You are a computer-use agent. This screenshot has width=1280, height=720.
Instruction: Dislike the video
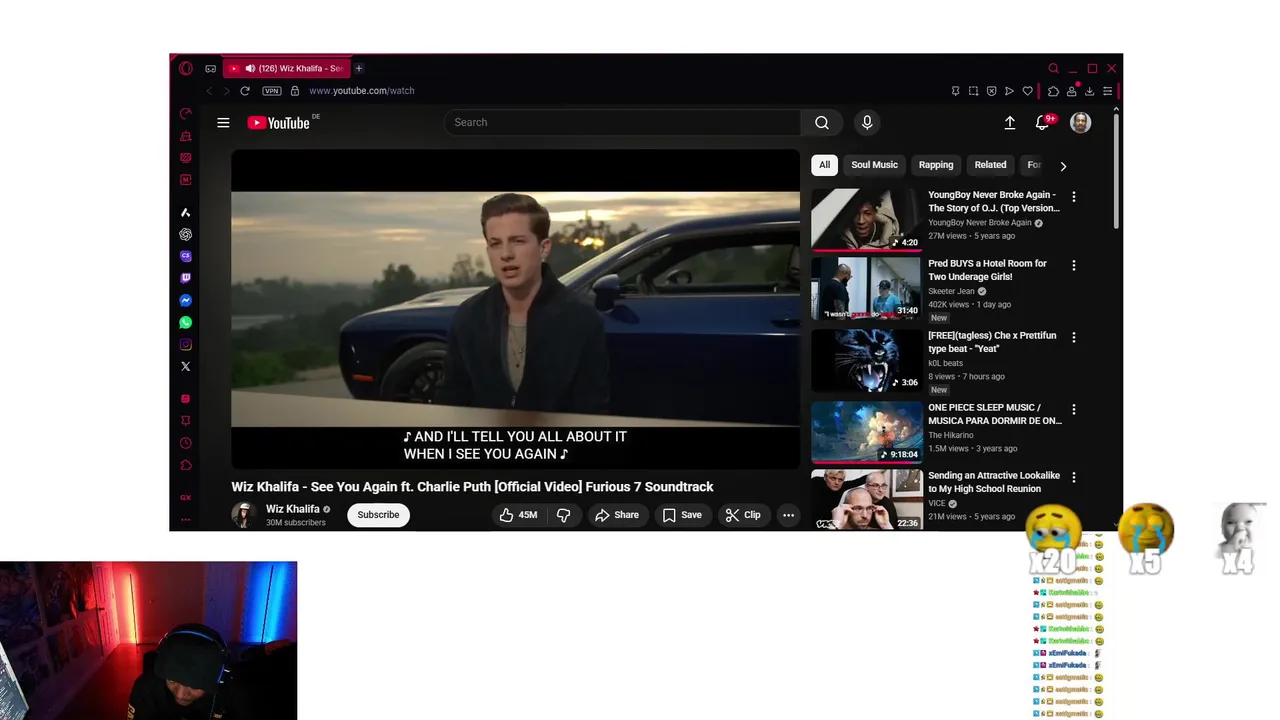(564, 515)
